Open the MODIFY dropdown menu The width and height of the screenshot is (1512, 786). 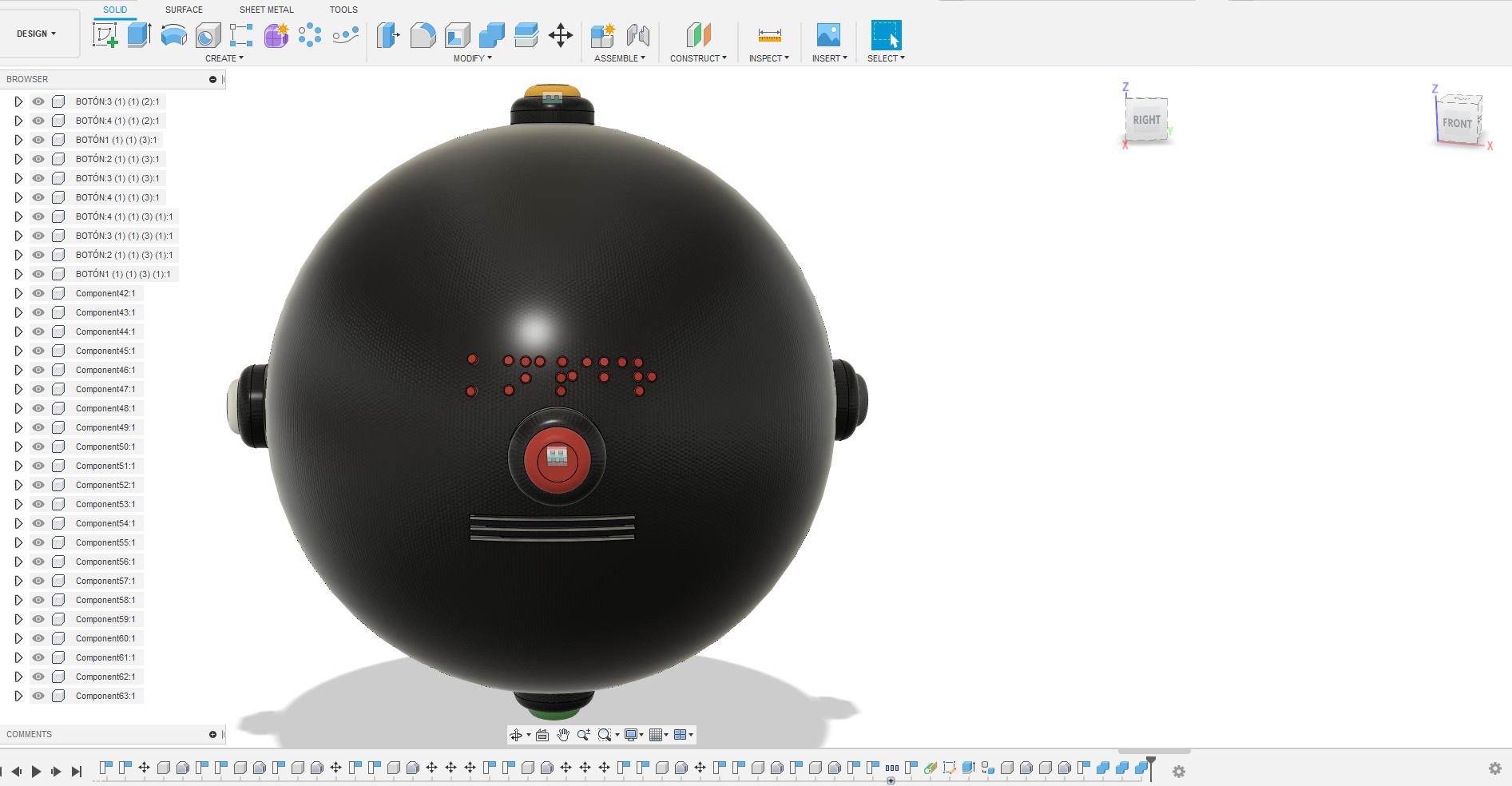point(473,58)
